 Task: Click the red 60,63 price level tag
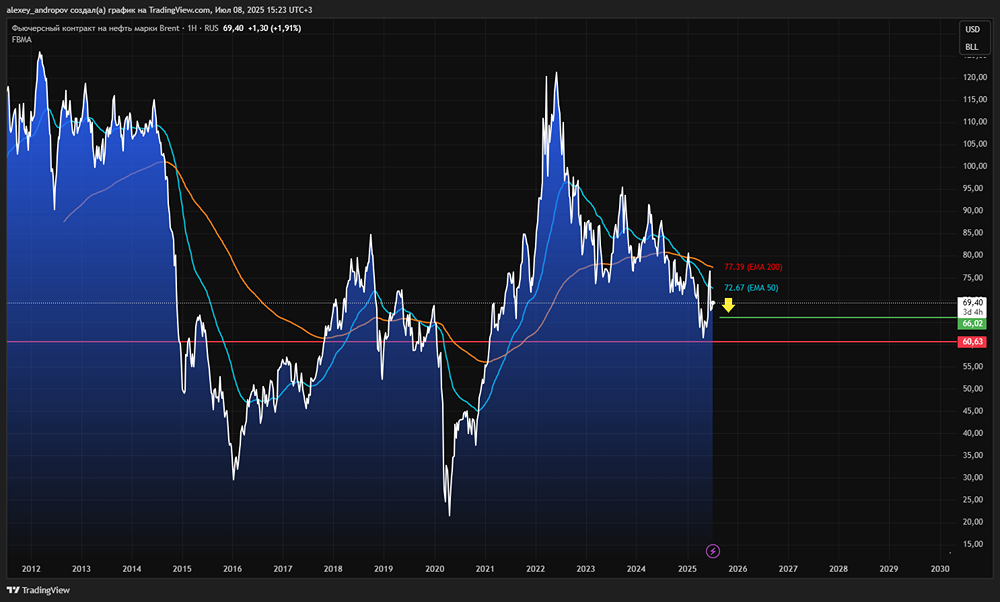click(973, 342)
